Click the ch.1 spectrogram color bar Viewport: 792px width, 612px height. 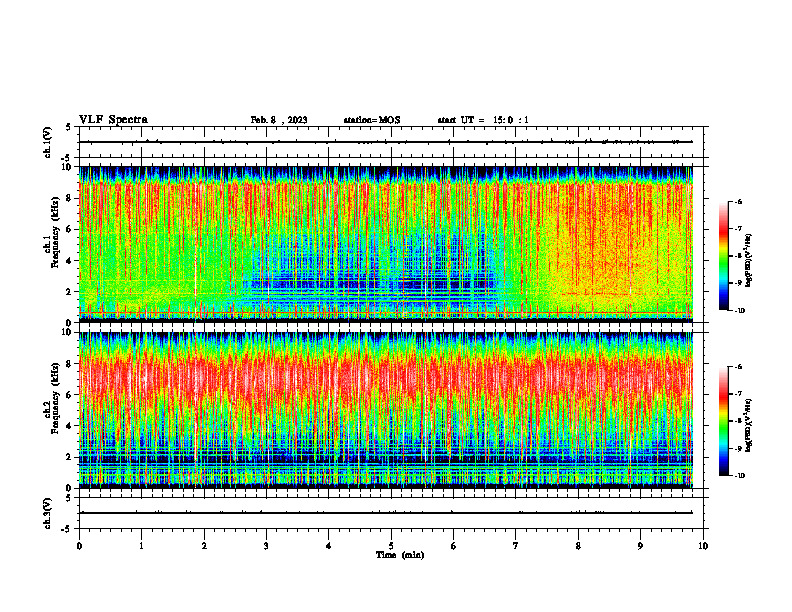tap(723, 256)
